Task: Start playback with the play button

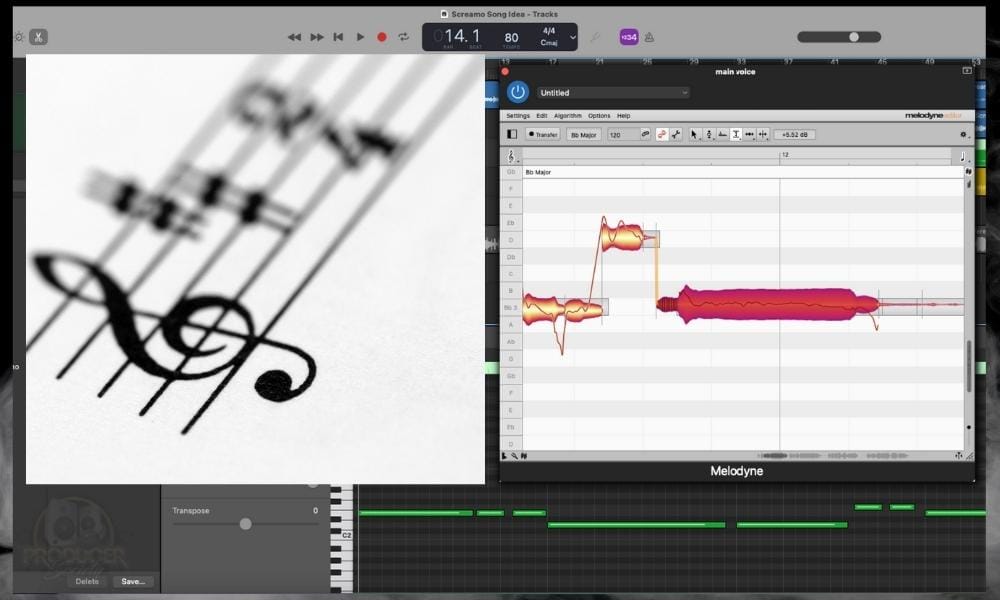Action: (360, 37)
